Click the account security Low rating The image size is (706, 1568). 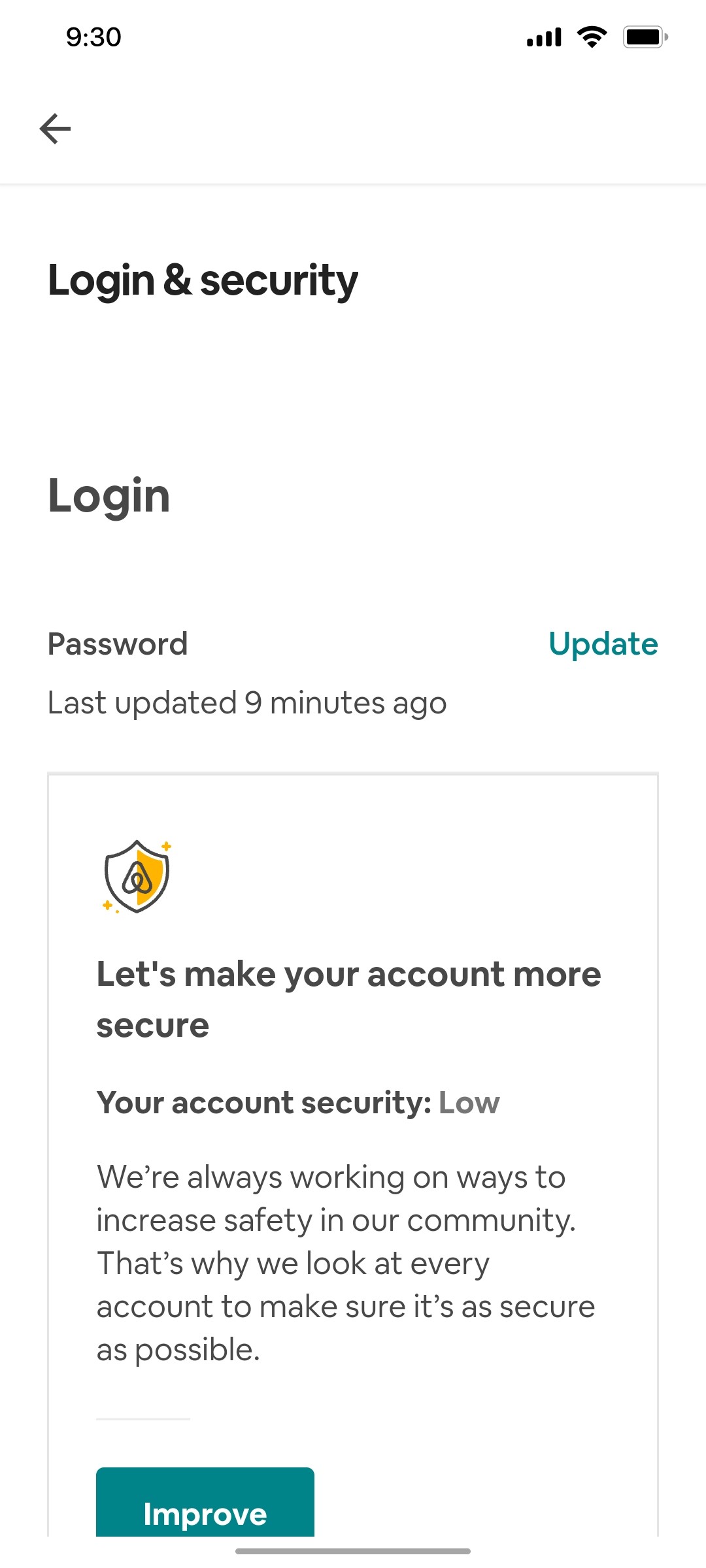[469, 1102]
